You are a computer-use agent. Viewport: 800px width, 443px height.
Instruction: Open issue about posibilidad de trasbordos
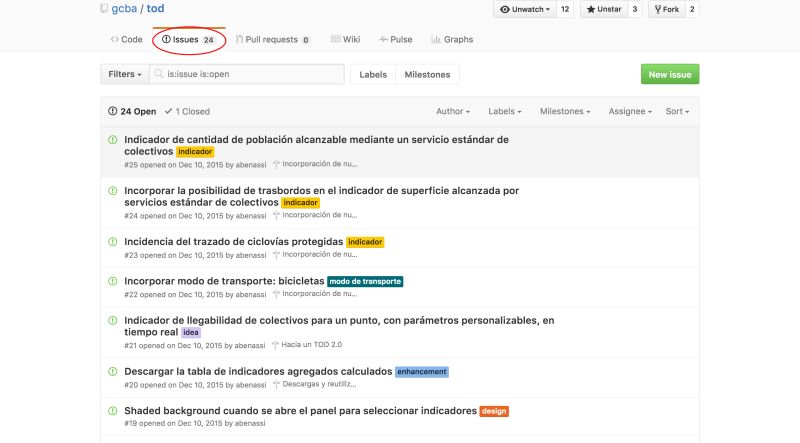point(321,196)
